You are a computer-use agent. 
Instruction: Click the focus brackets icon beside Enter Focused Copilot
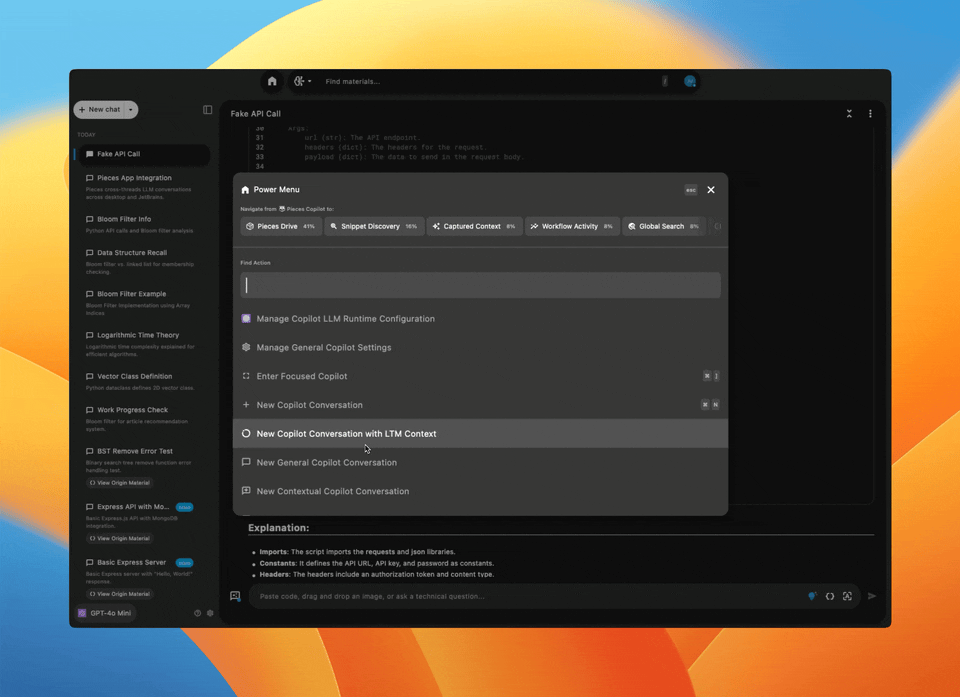pyautogui.click(x=246, y=376)
